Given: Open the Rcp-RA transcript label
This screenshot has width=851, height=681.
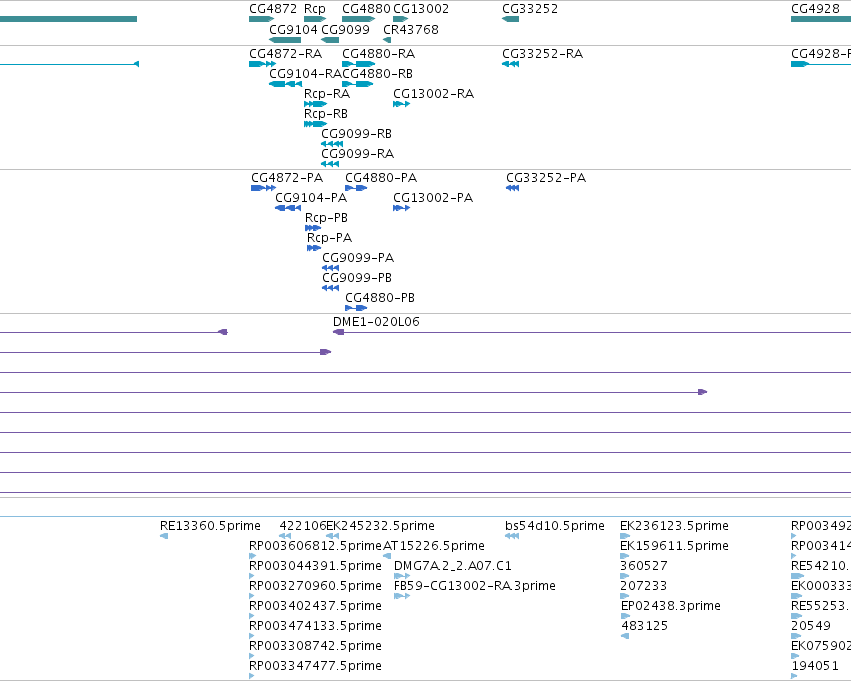Looking at the screenshot, I should 327,94.
